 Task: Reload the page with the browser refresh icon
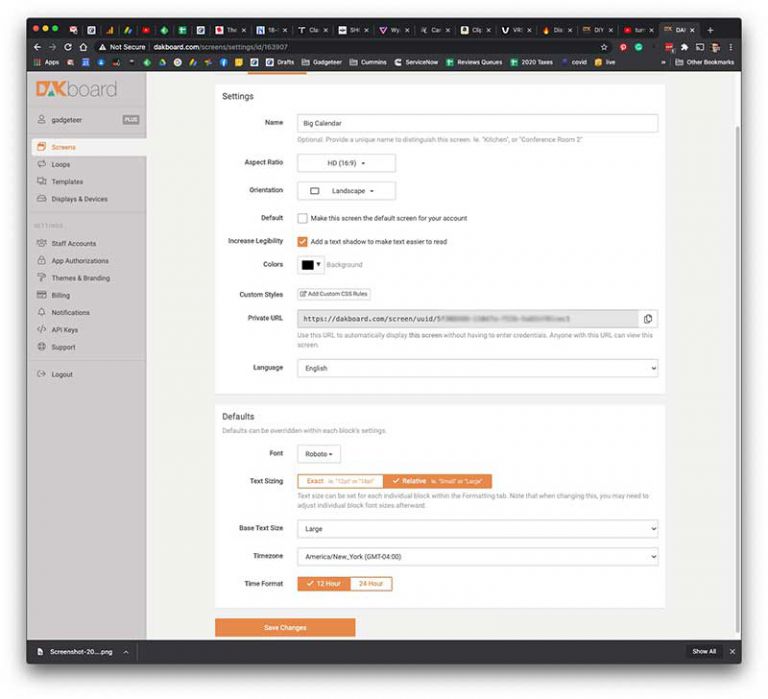[x=68, y=47]
